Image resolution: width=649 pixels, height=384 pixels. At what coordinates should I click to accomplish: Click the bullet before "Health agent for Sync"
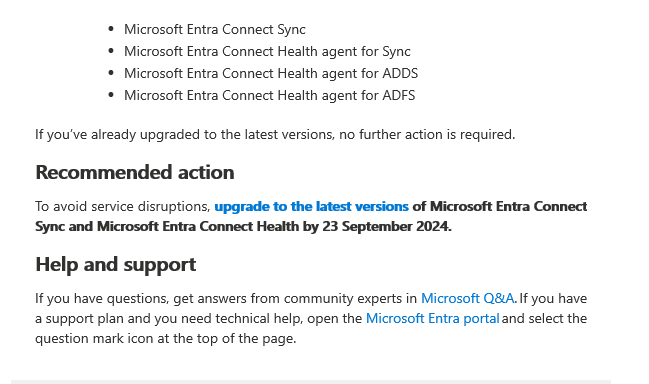coord(111,50)
